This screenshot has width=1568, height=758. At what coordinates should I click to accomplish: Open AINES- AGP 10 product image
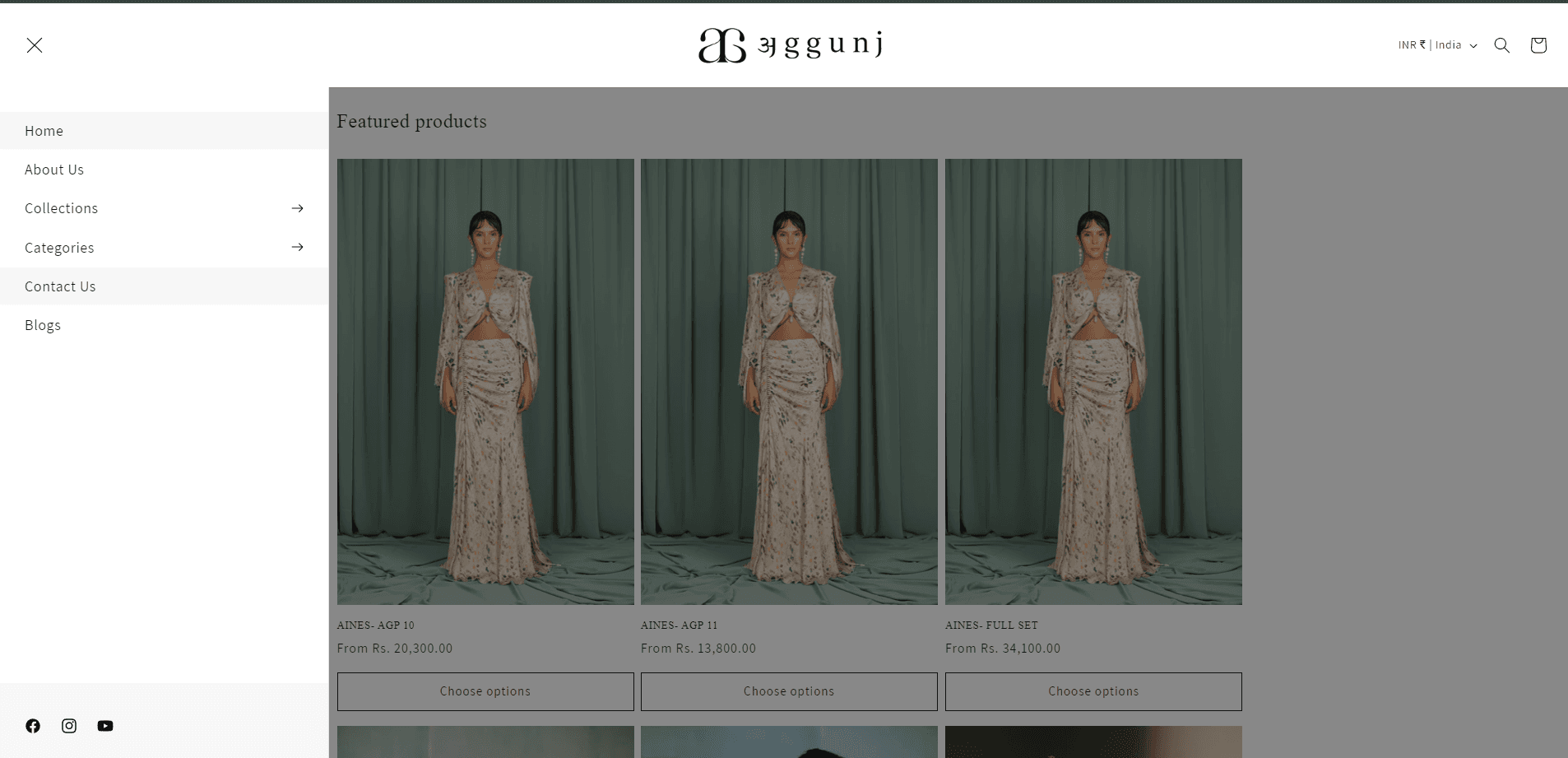coord(485,382)
